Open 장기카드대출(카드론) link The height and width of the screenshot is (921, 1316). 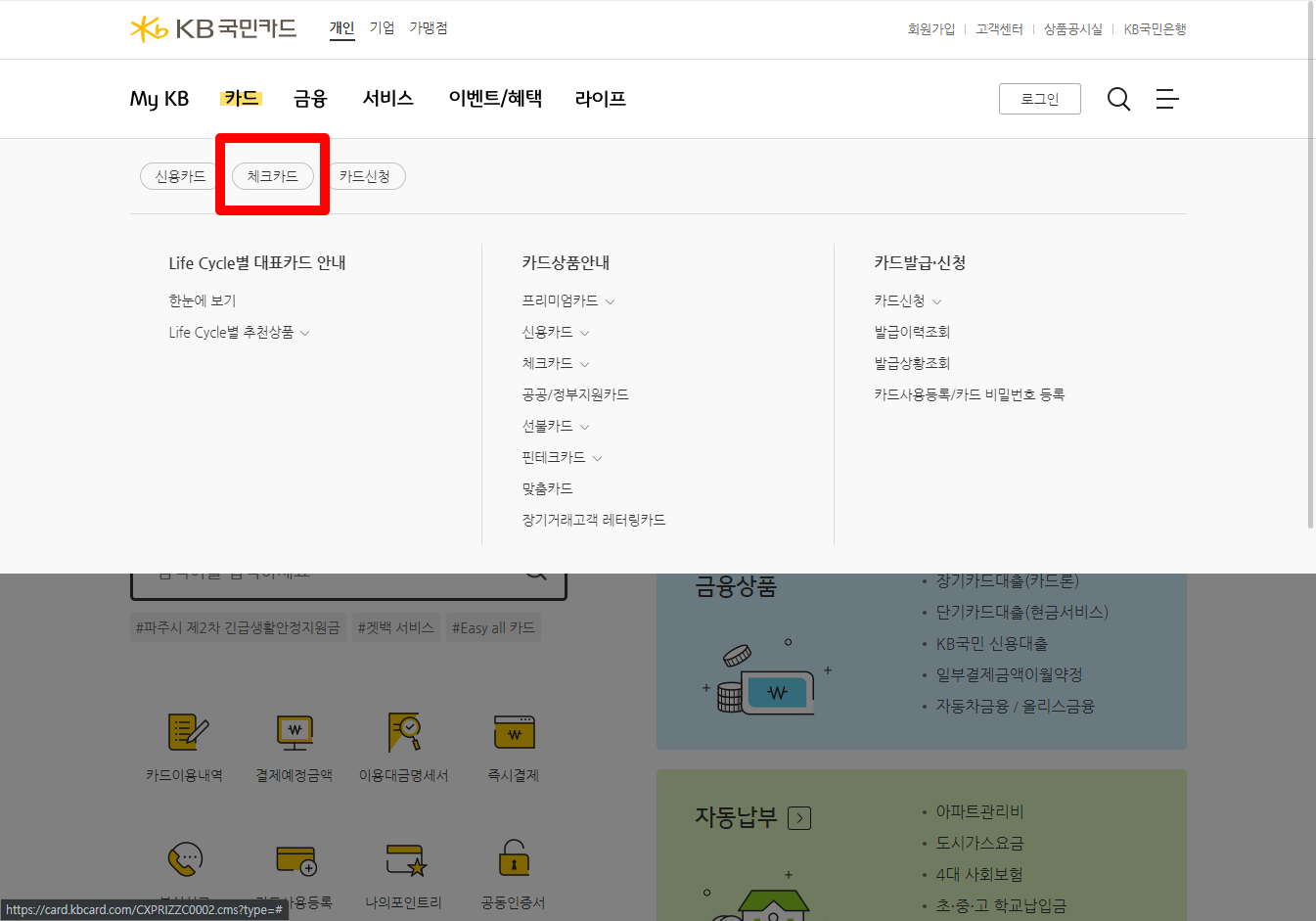click(1007, 581)
